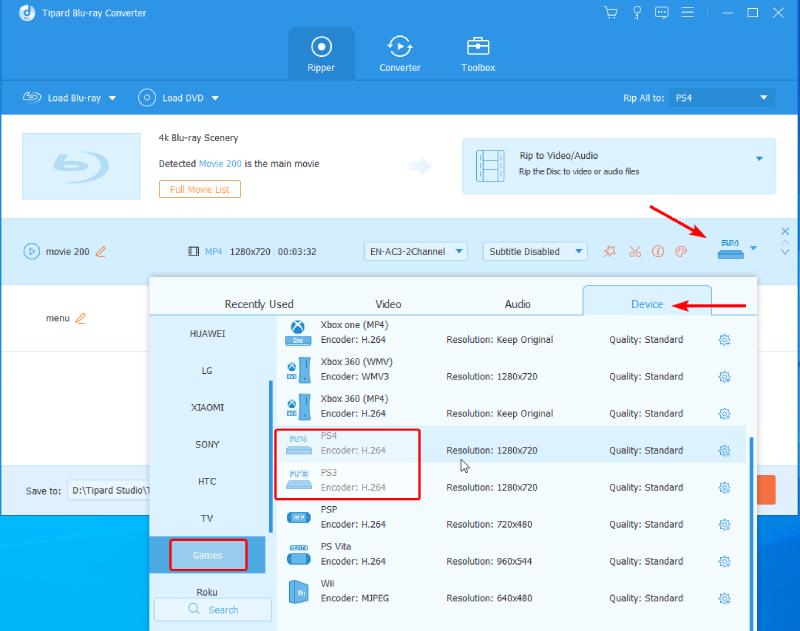This screenshot has height=631, width=800.
Task: Open the Subtitle Disabled dropdown
Action: (x=535, y=251)
